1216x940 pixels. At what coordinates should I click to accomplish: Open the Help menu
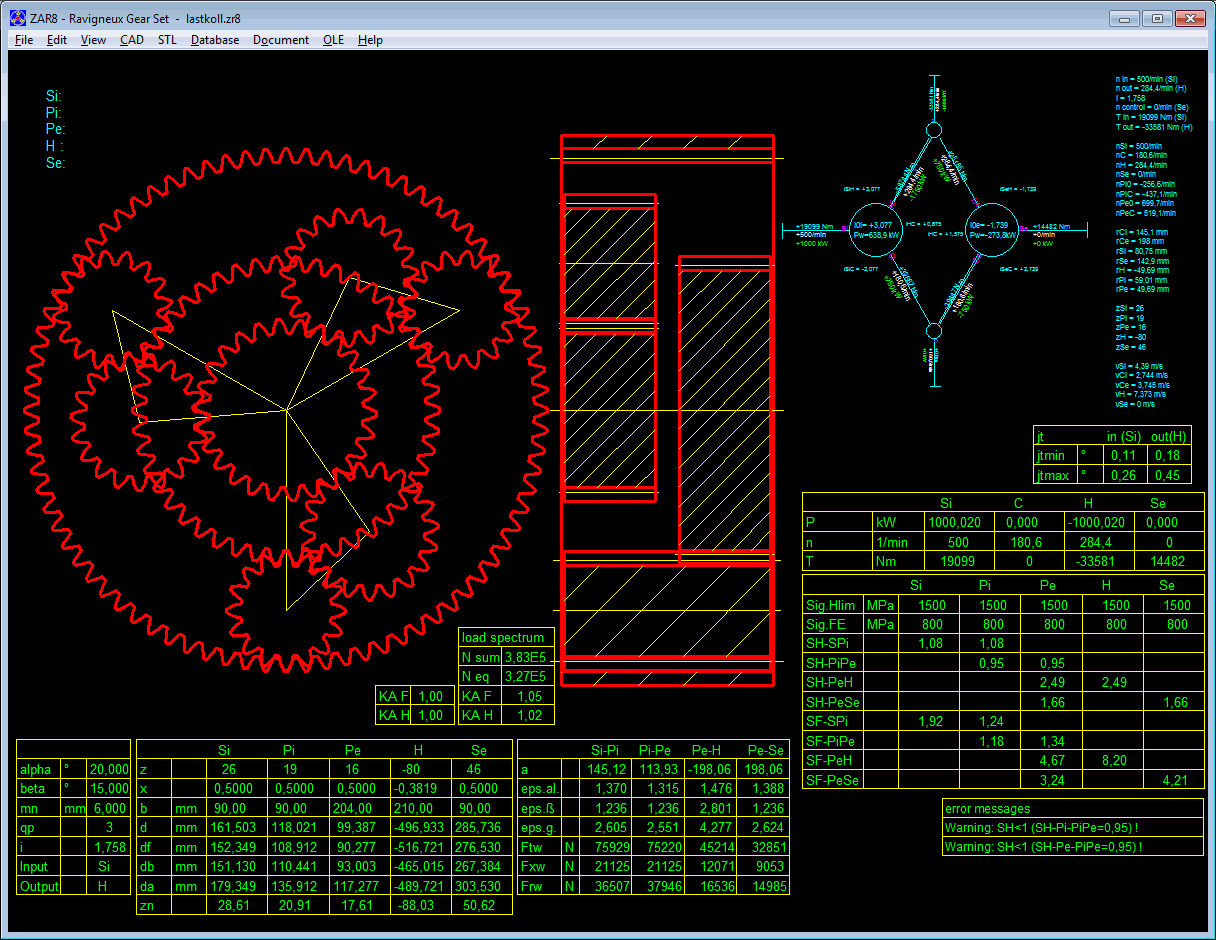click(x=370, y=40)
